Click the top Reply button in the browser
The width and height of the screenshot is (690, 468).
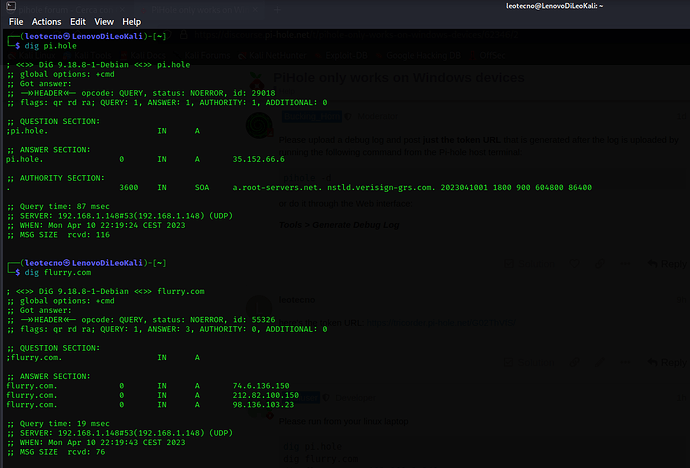coord(668,263)
